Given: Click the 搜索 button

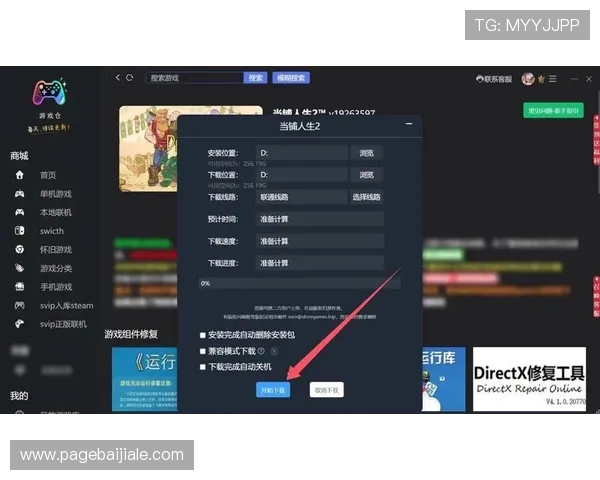Looking at the screenshot, I should [255, 78].
